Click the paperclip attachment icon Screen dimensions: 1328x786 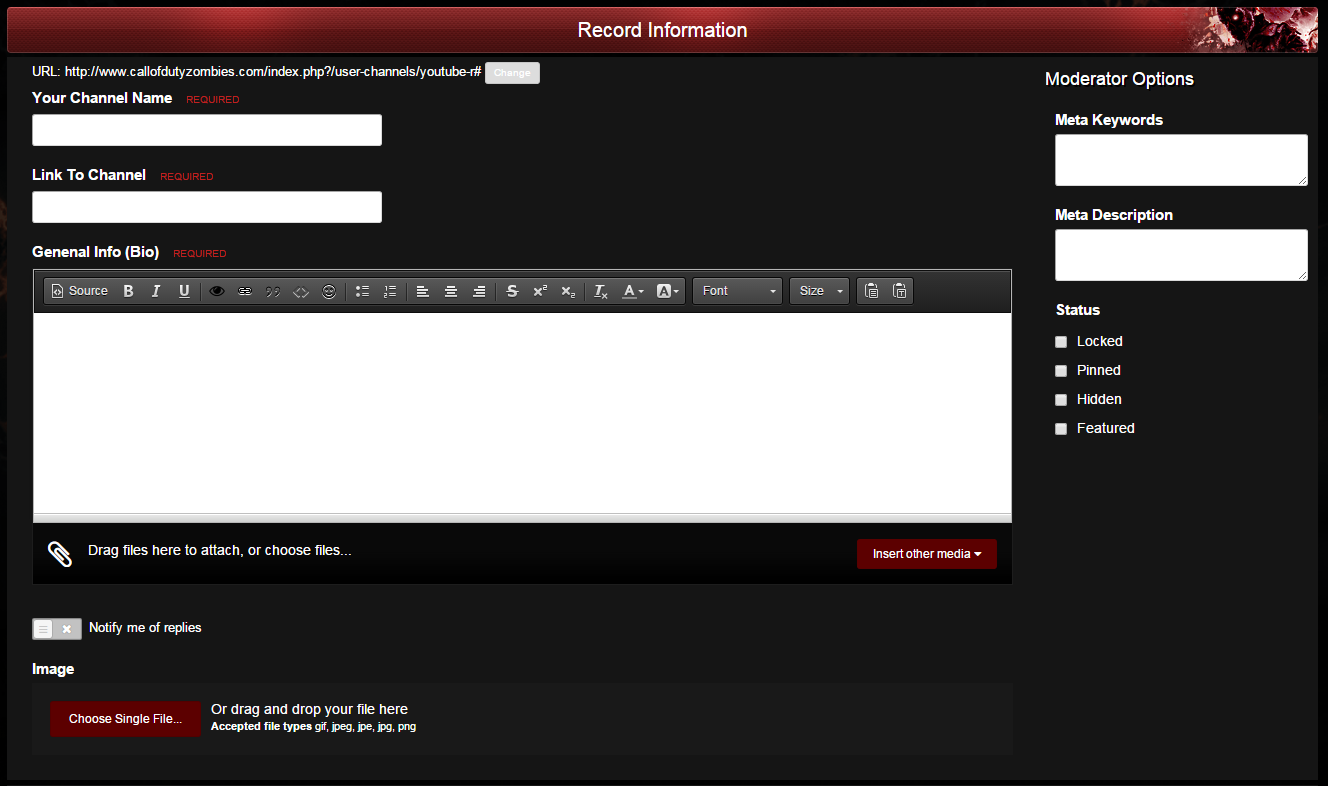(x=60, y=554)
